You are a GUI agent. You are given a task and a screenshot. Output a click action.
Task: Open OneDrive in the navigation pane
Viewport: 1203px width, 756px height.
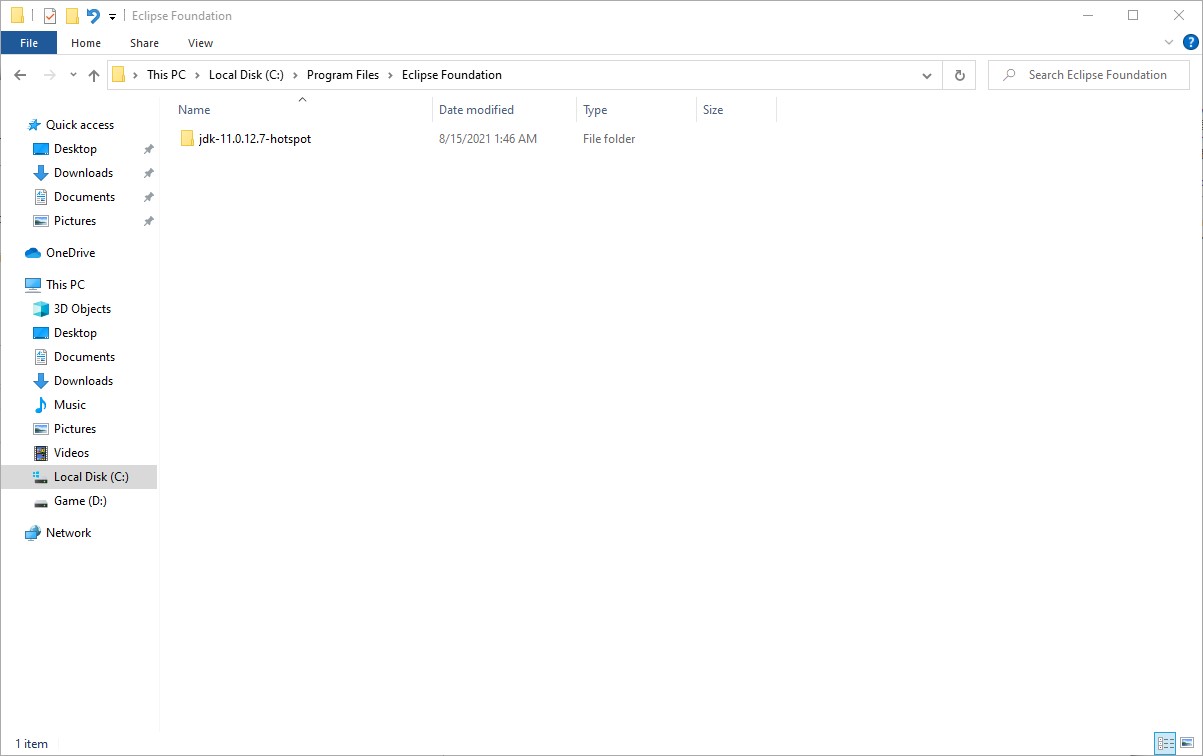point(70,253)
